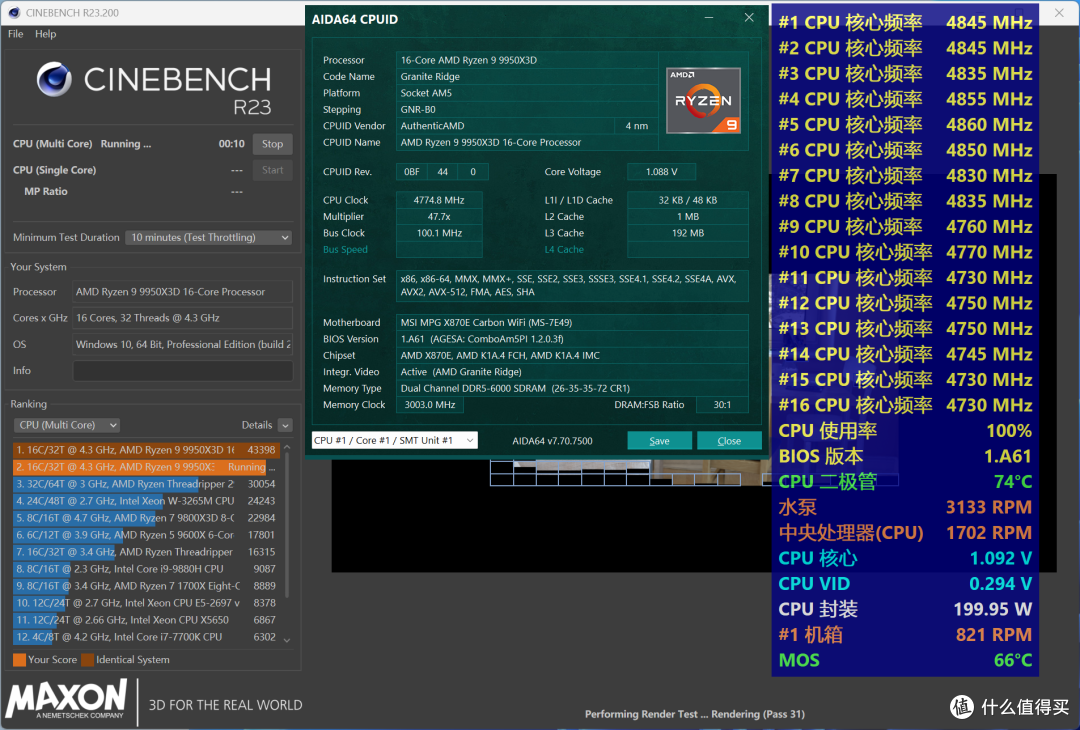Viewport: 1080px width, 730px height.
Task: Select the Xeon X5650 ranking row
Action: tap(146, 620)
